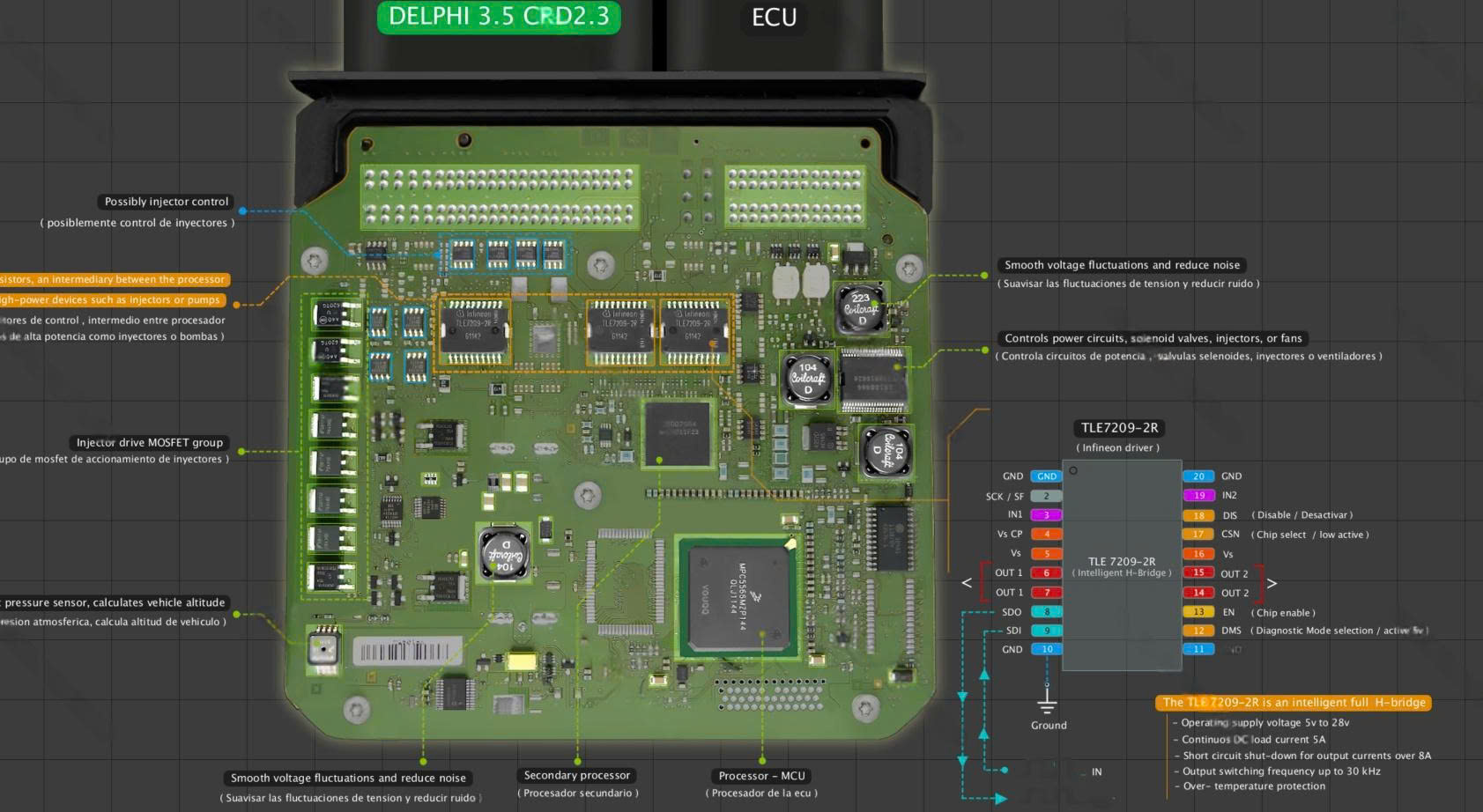Image resolution: width=1483 pixels, height=812 pixels.
Task: Switch to the ECU tab
Action: tap(774, 18)
